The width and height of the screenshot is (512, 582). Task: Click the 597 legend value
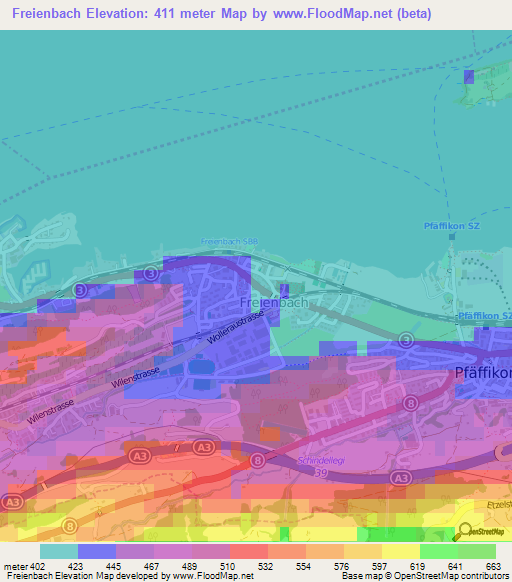(379, 567)
